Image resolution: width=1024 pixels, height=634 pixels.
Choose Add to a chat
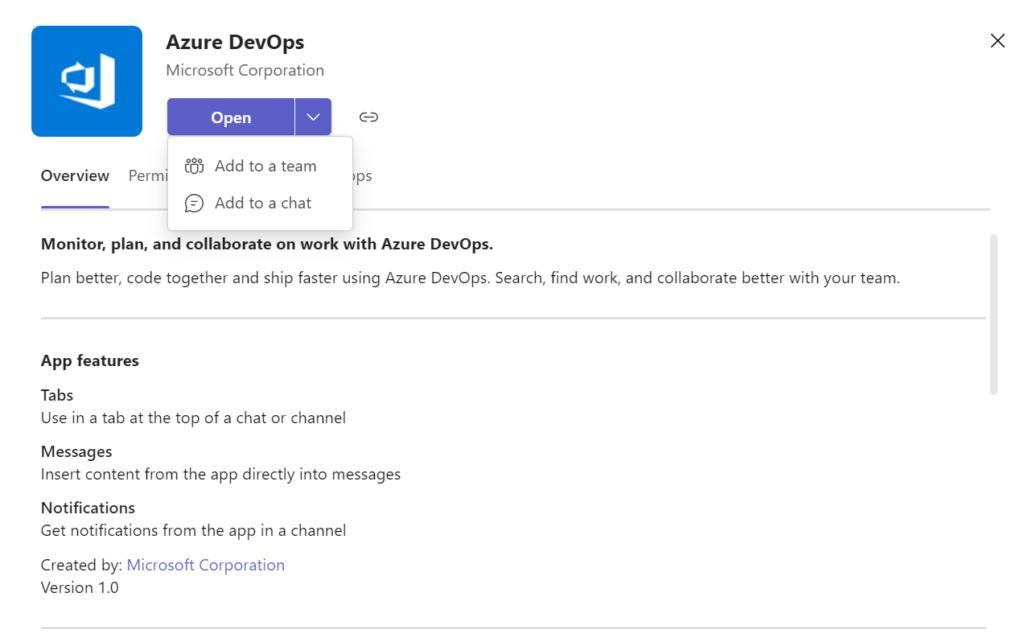(x=260, y=203)
